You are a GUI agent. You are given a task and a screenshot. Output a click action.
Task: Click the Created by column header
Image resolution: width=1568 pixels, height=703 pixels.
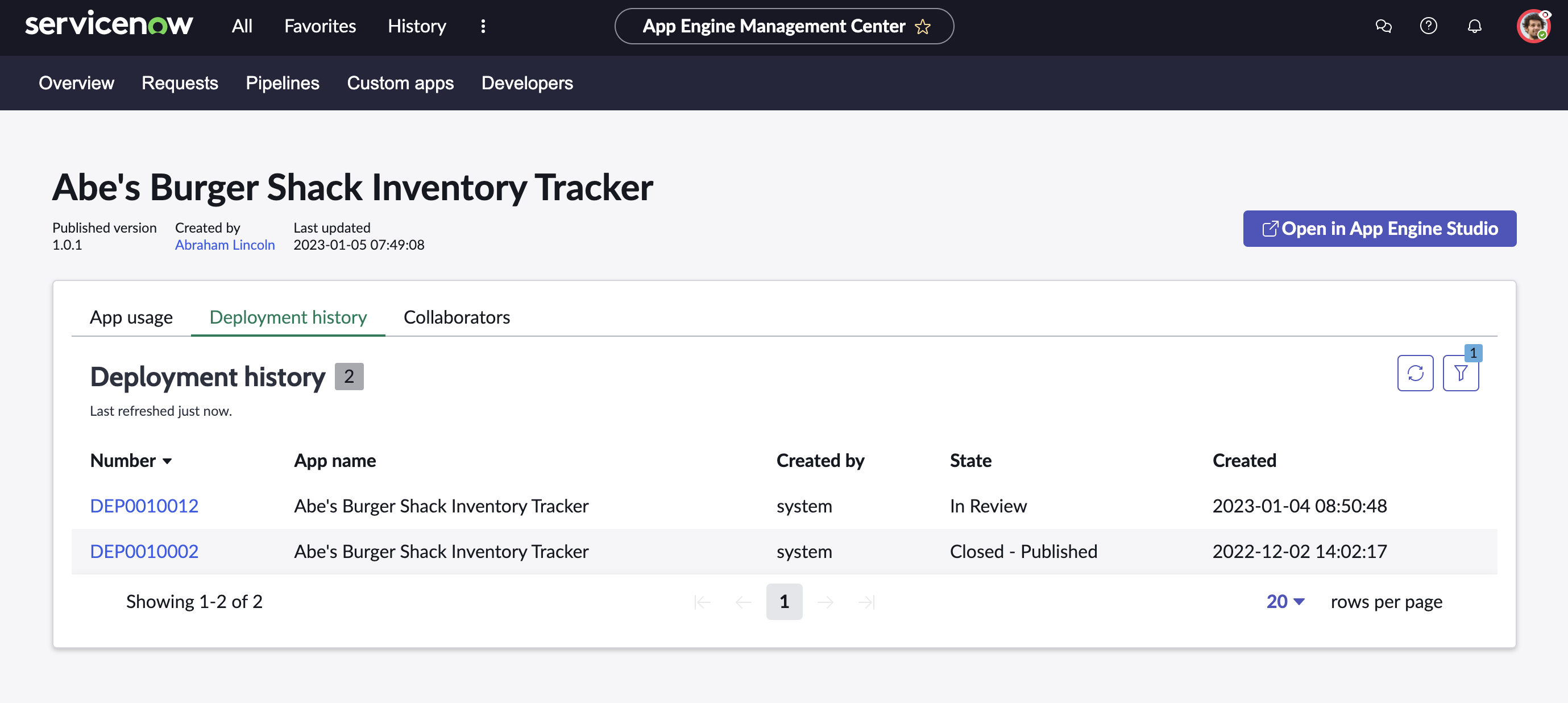[x=820, y=461]
